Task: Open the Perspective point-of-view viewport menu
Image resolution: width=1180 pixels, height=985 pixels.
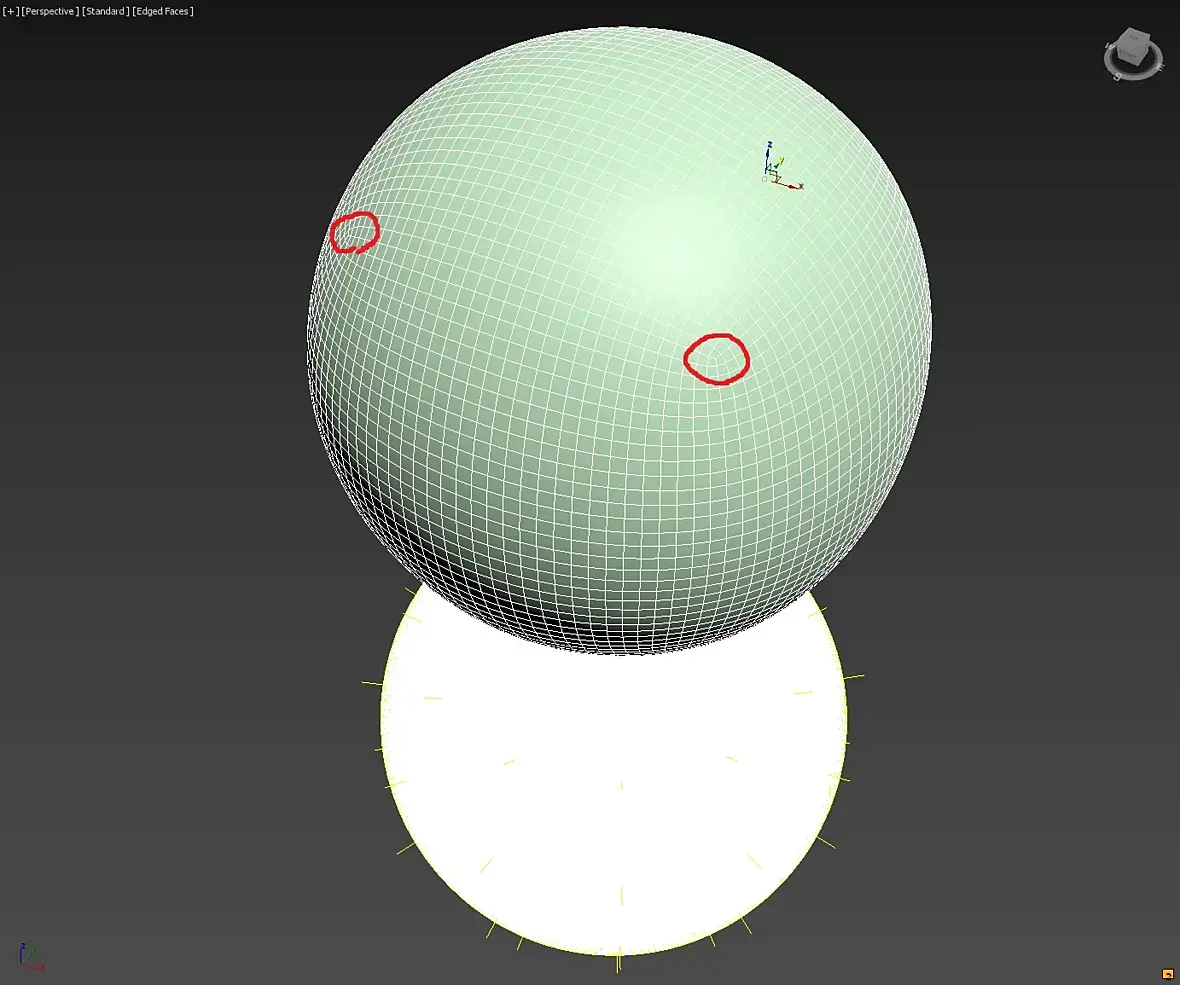Action: coord(50,11)
